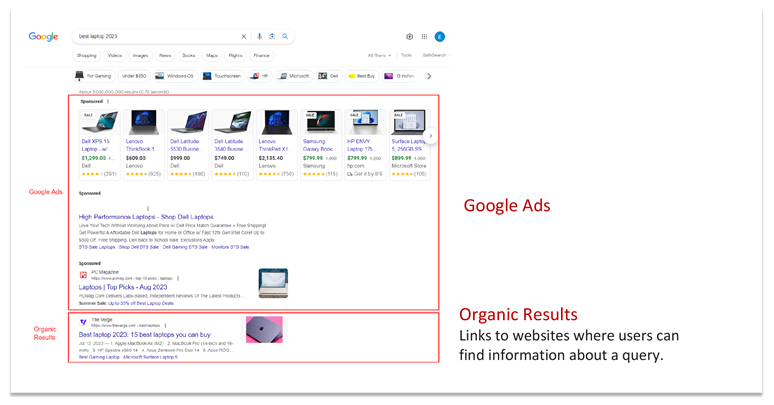Select the For Gaming filter chip
Viewport: 774px width, 405px height.
[93, 76]
